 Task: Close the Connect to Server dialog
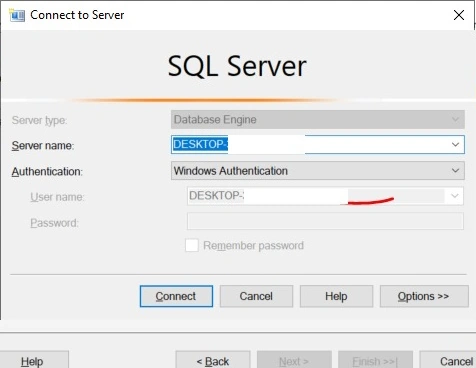[x=459, y=15]
